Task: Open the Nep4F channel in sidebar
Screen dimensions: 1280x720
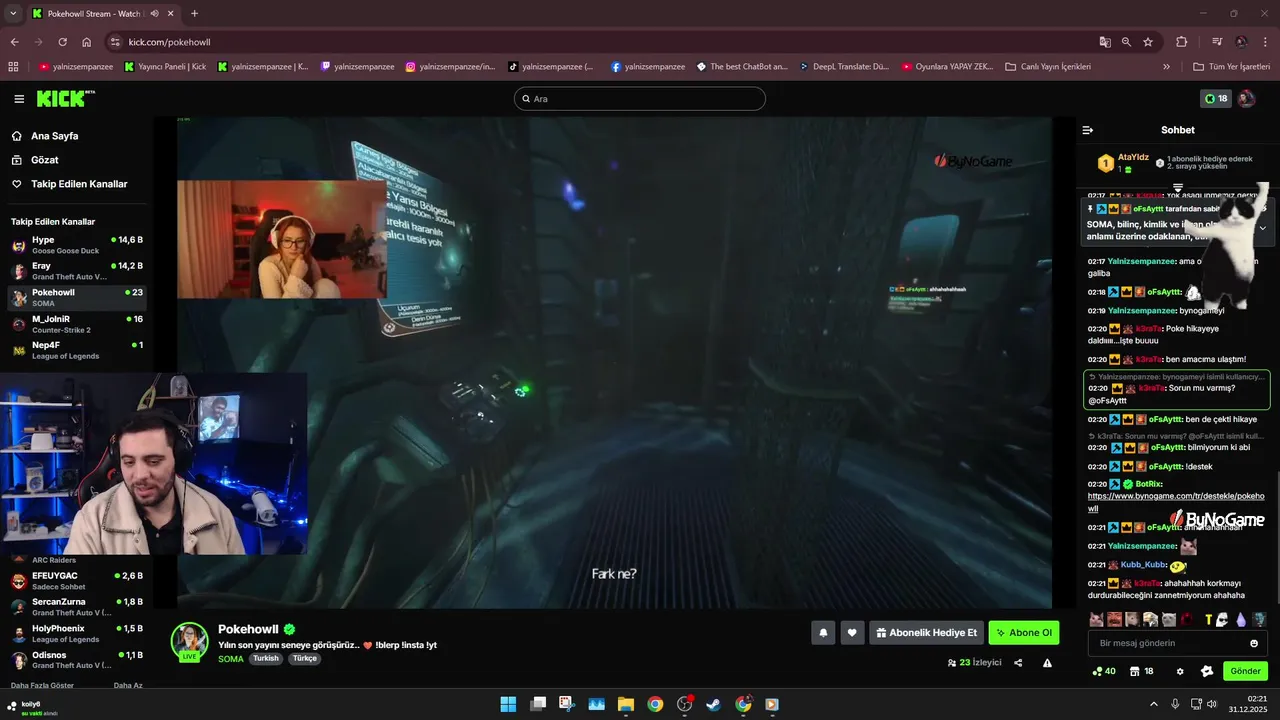Action: (77, 350)
